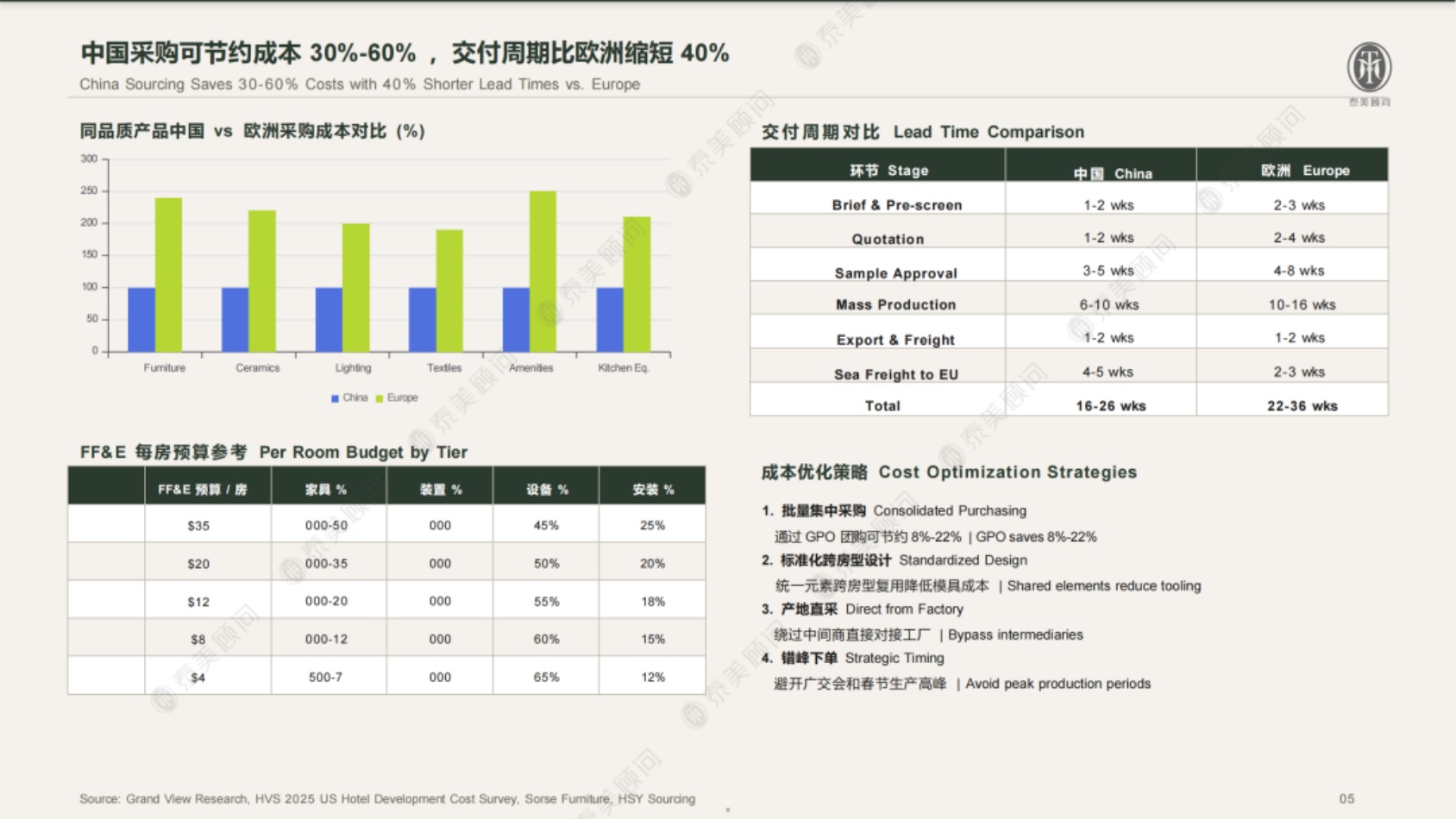Click the 'Direct from Factory' strategy item

coord(904,610)
